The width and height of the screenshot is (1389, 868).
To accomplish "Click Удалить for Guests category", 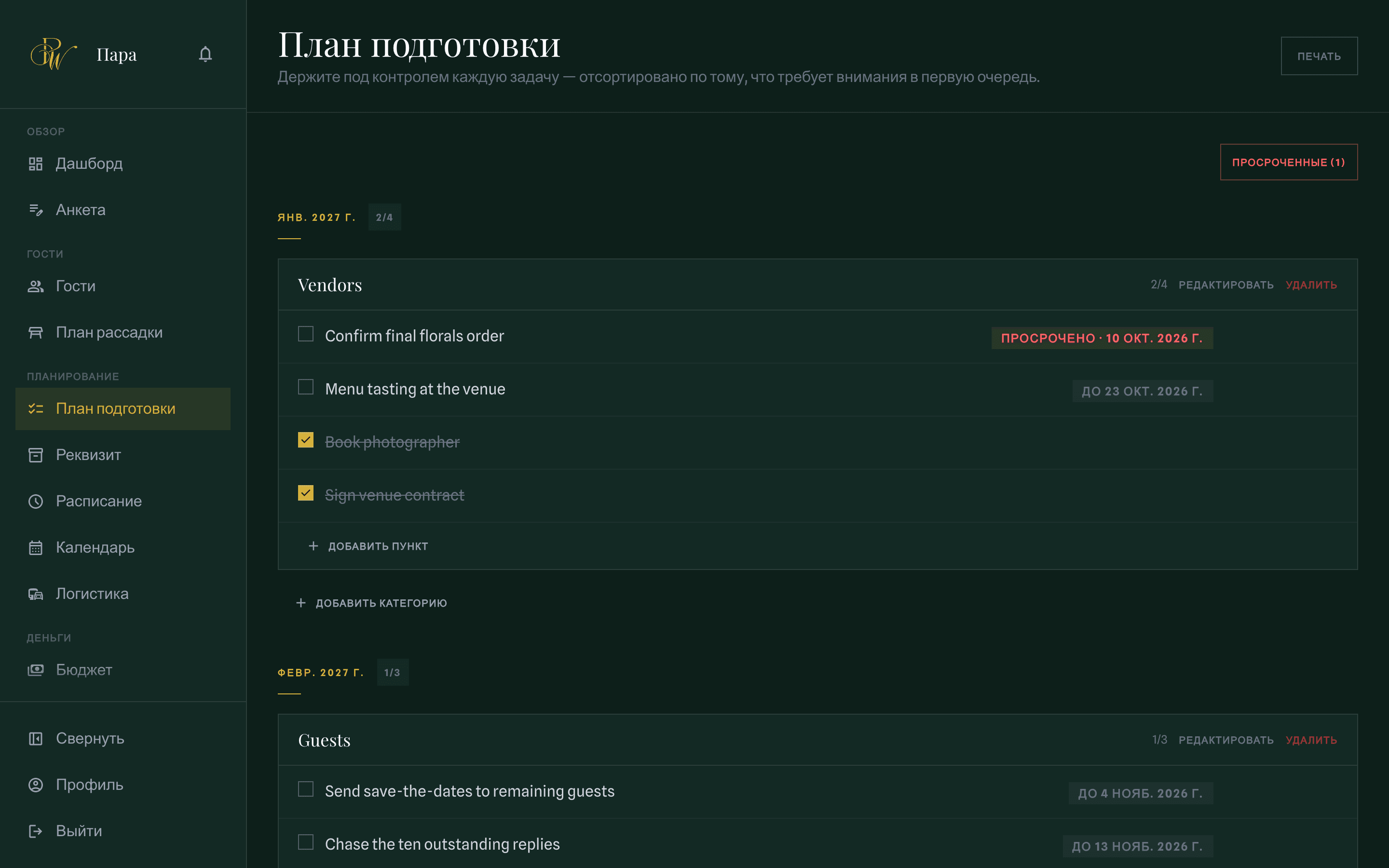I will click(1311, 740).
